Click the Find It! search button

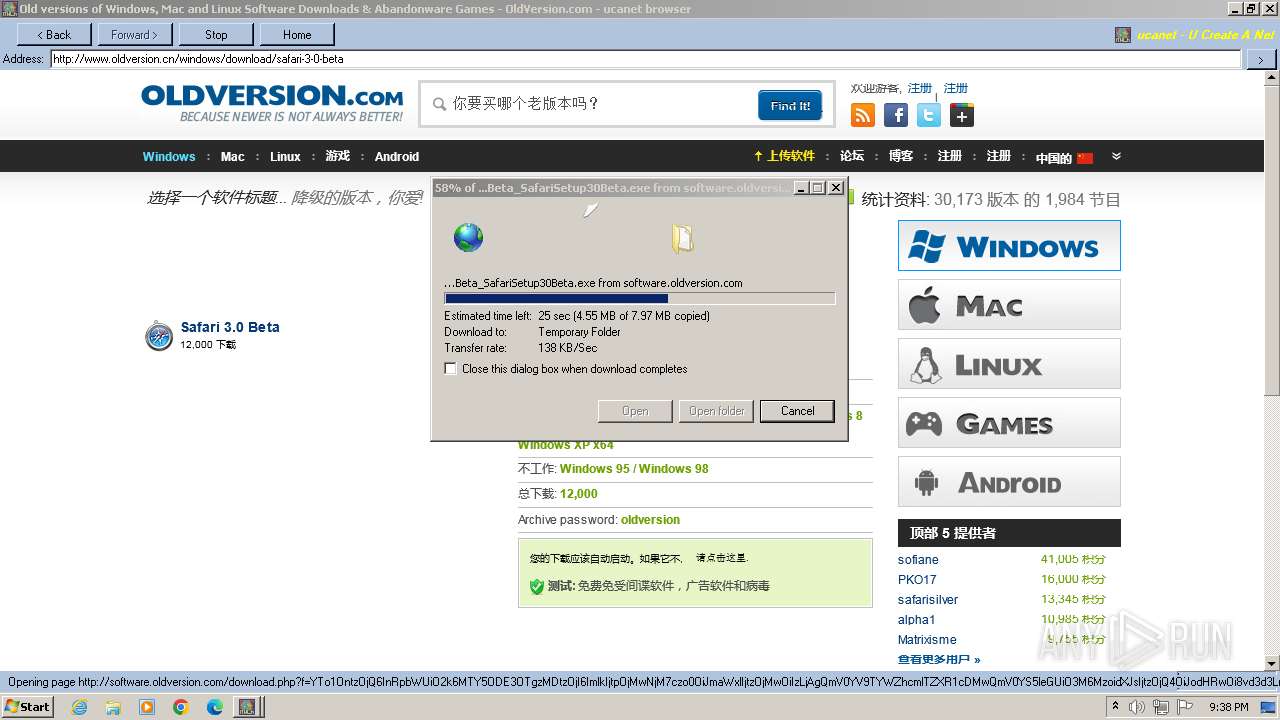[x=790, y=105]
